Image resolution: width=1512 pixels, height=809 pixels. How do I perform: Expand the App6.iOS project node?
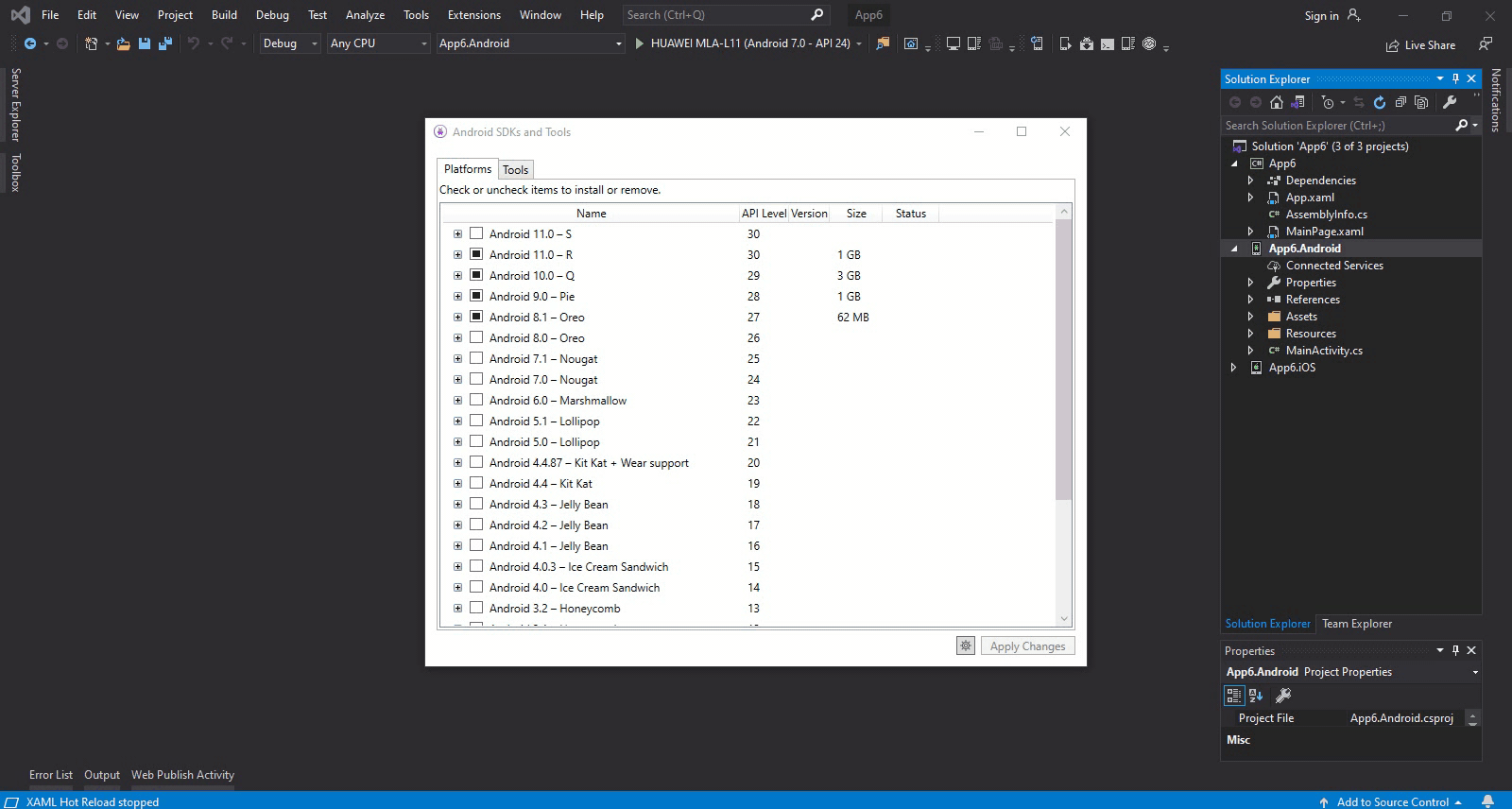[x=1234, y=368]
